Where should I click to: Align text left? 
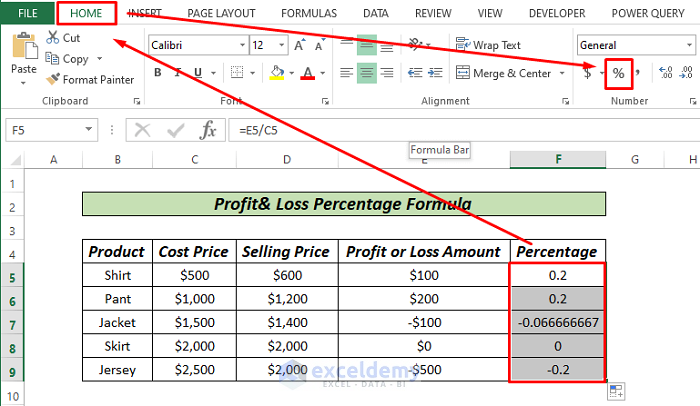[346, 73]
